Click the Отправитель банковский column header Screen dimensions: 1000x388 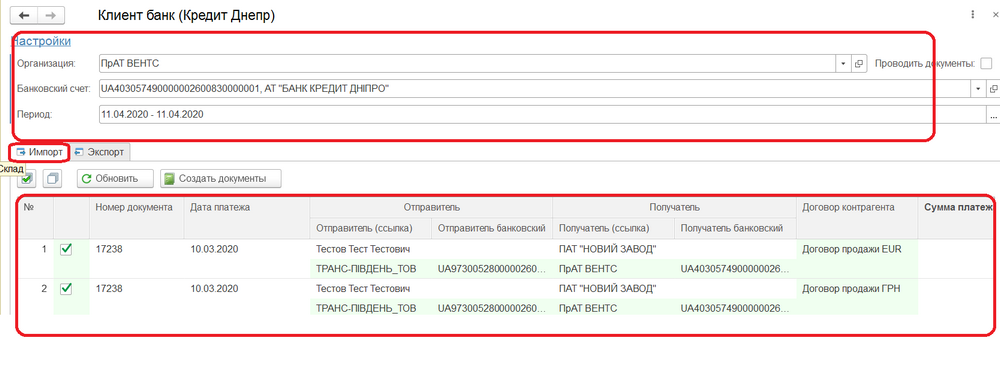[x=491, y=228]
